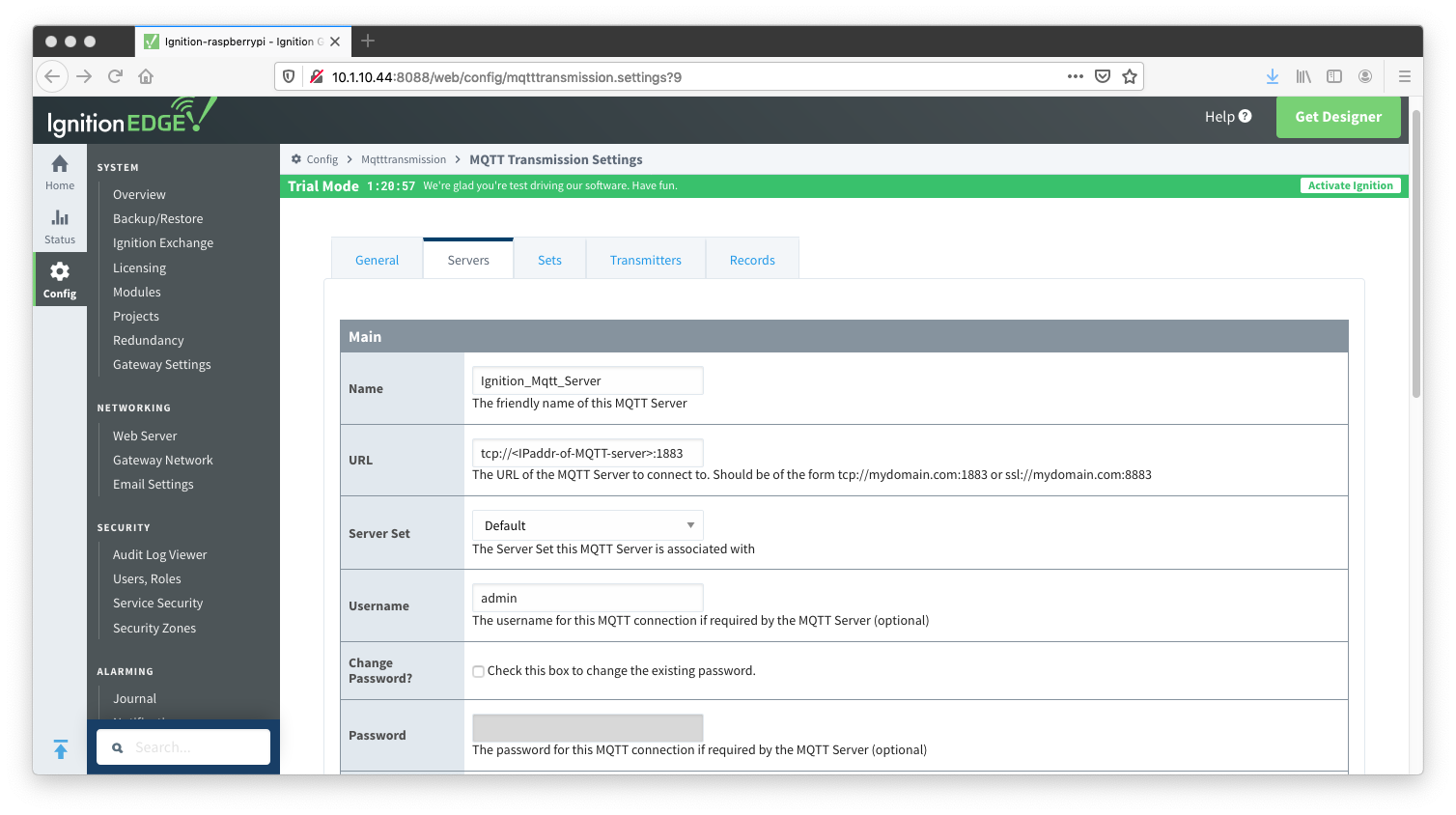Open Journal under Alarming
Screen dimensions: 1456x815
pos(134,698)
